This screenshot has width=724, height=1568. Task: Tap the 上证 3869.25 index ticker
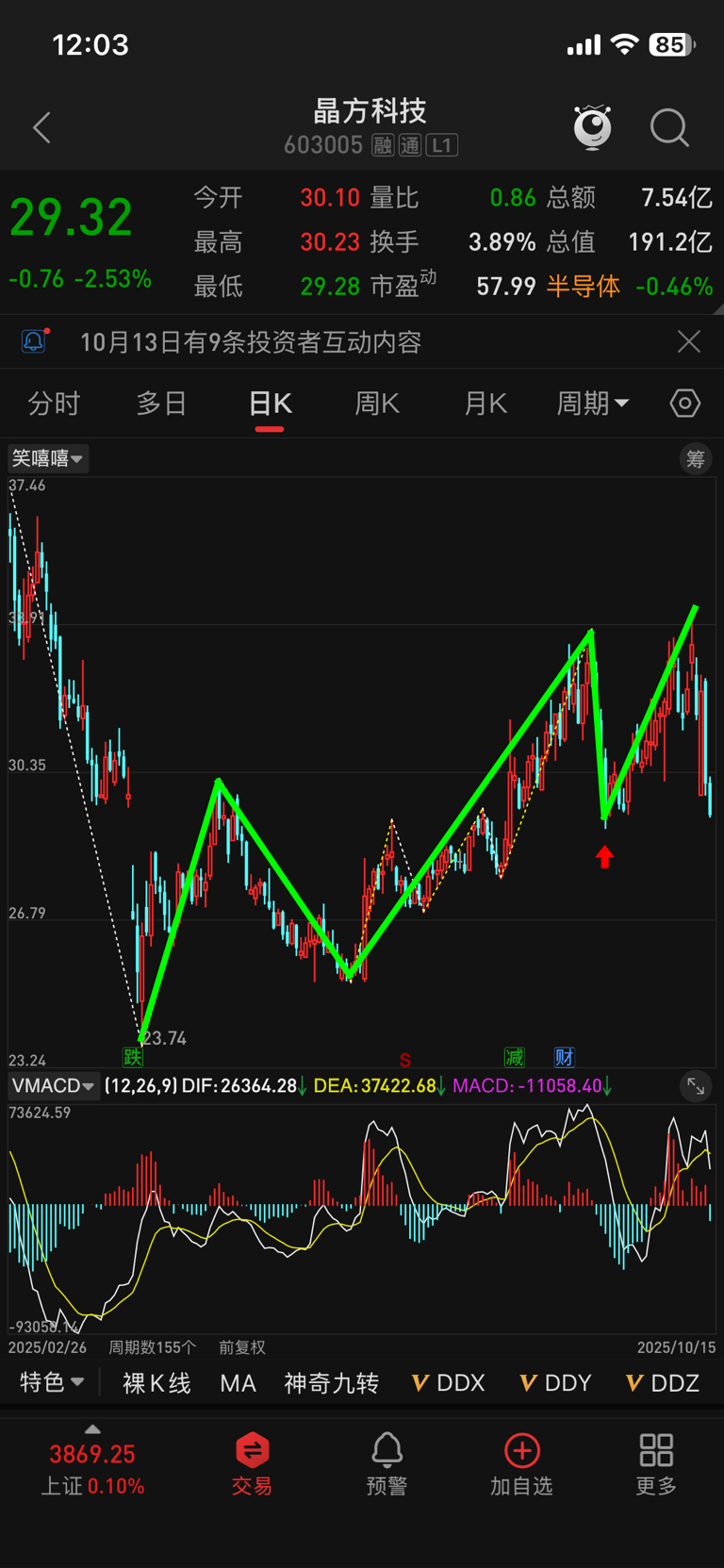click(x=92, y=1469)
